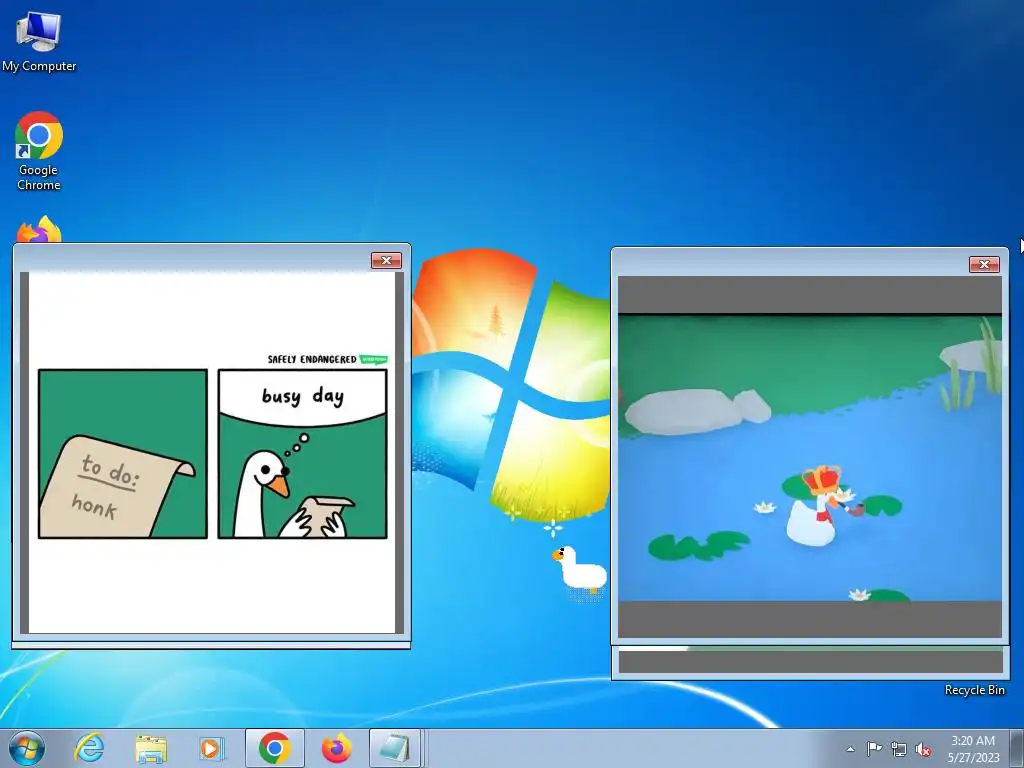Open the network status tray icon
Viewport: 1024px width, 768px height.
coord(899,749)
